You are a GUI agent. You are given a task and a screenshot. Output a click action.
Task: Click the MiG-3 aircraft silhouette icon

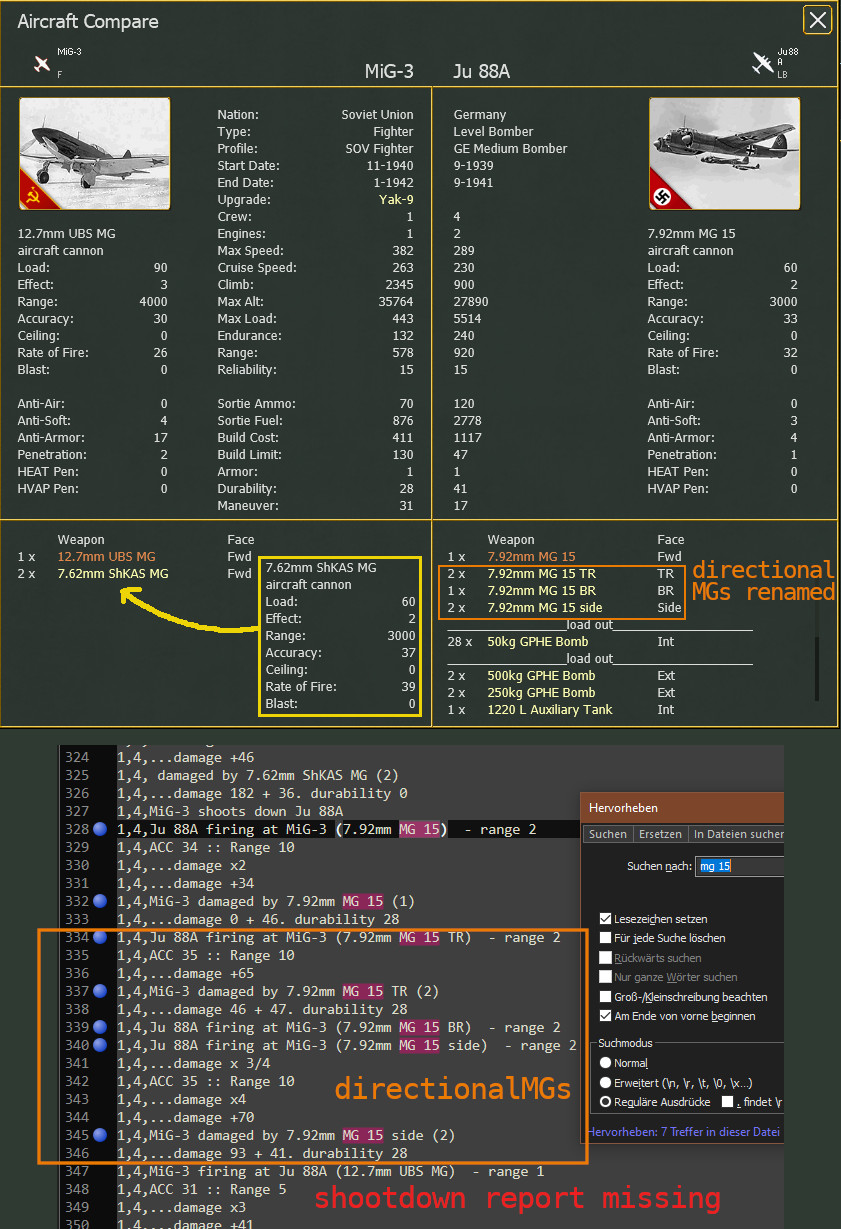click(x=42, y=64)
